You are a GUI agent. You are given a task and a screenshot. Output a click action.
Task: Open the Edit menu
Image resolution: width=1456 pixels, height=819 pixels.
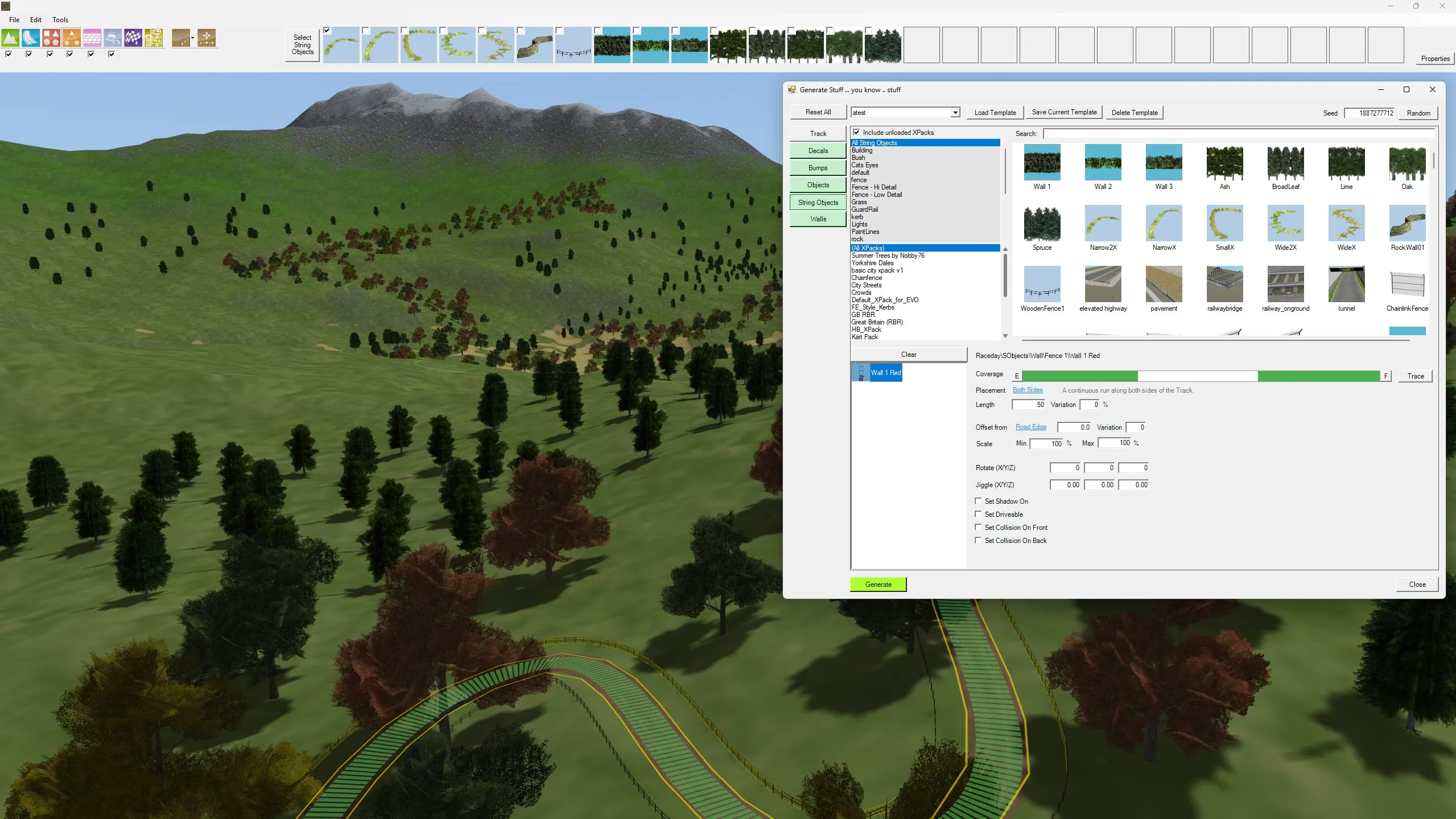point(36,19)
